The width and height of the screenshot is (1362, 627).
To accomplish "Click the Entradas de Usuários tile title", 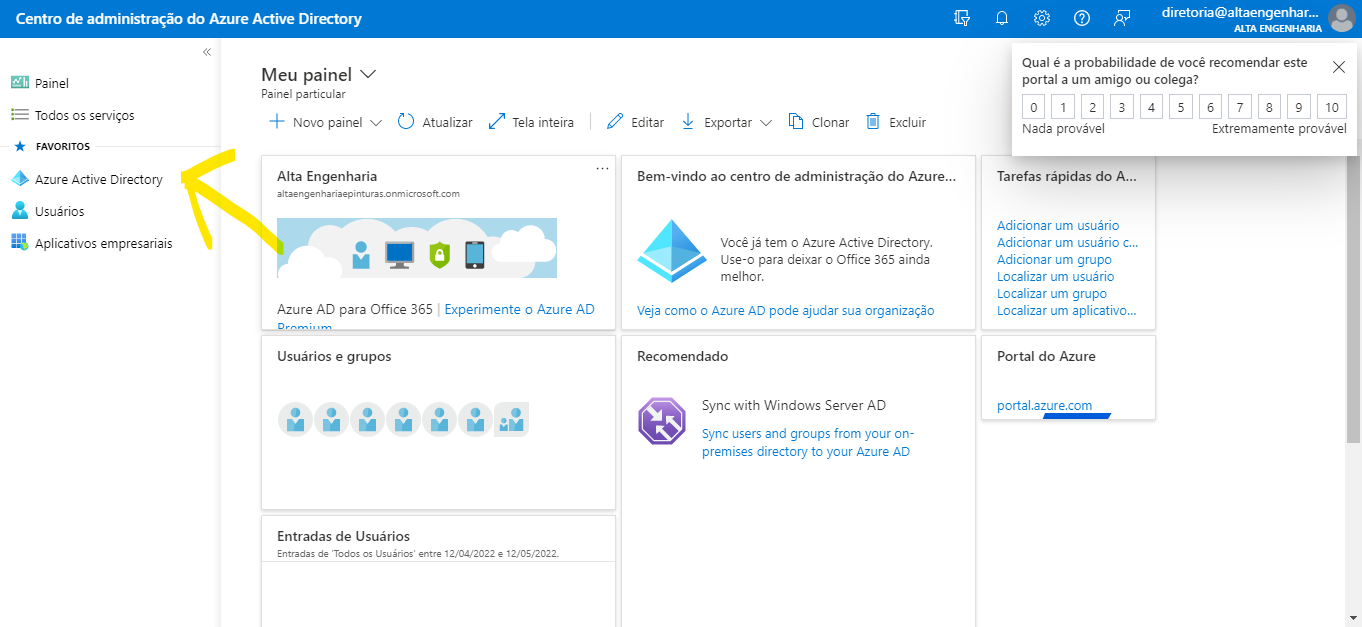I will 343,536.
